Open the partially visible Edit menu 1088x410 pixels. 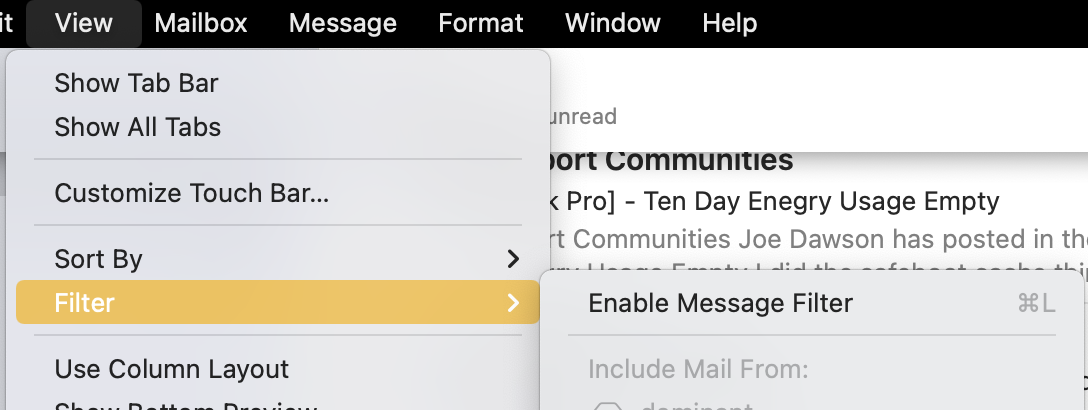coord(6,23)
